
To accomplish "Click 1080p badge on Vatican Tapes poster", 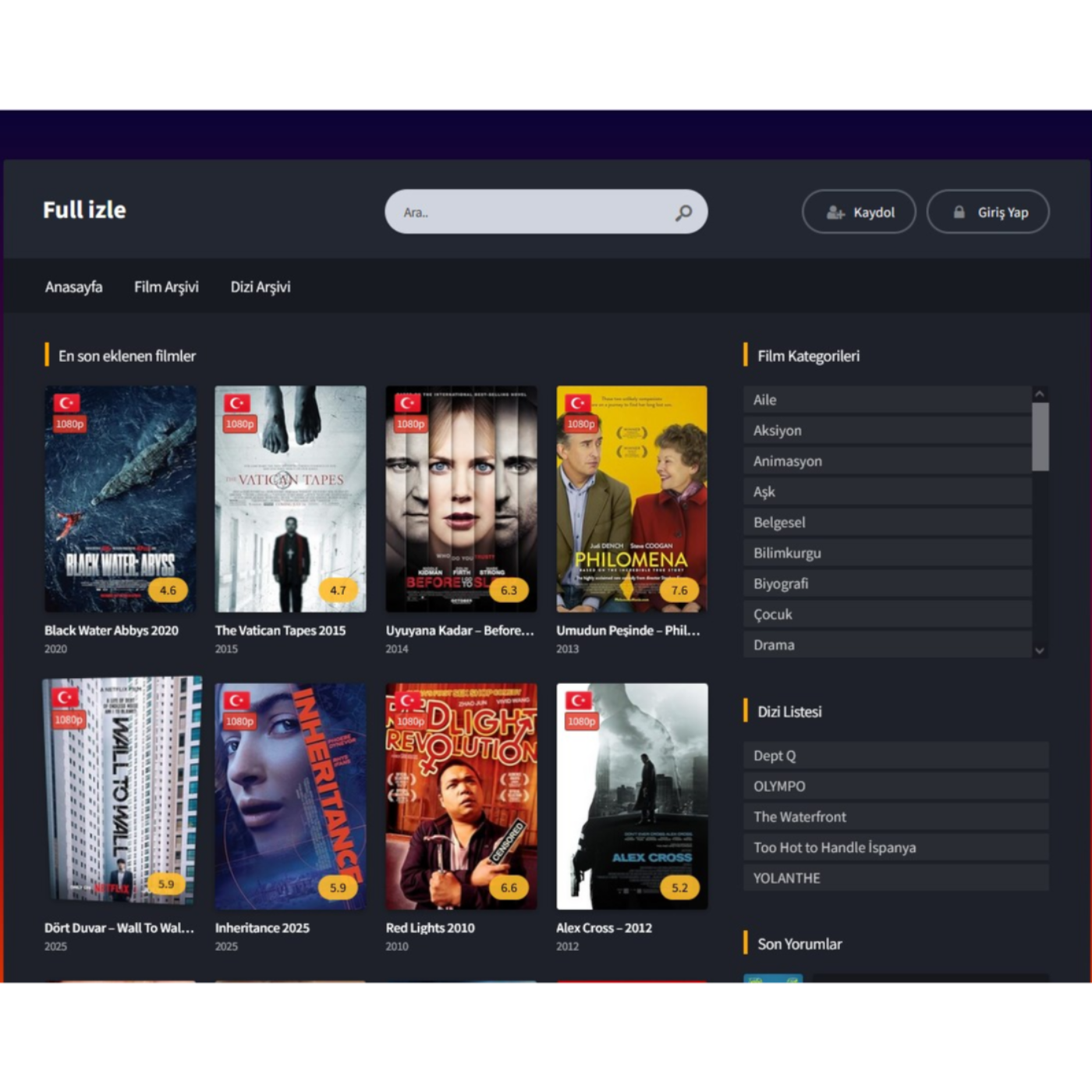I will 239,424.
